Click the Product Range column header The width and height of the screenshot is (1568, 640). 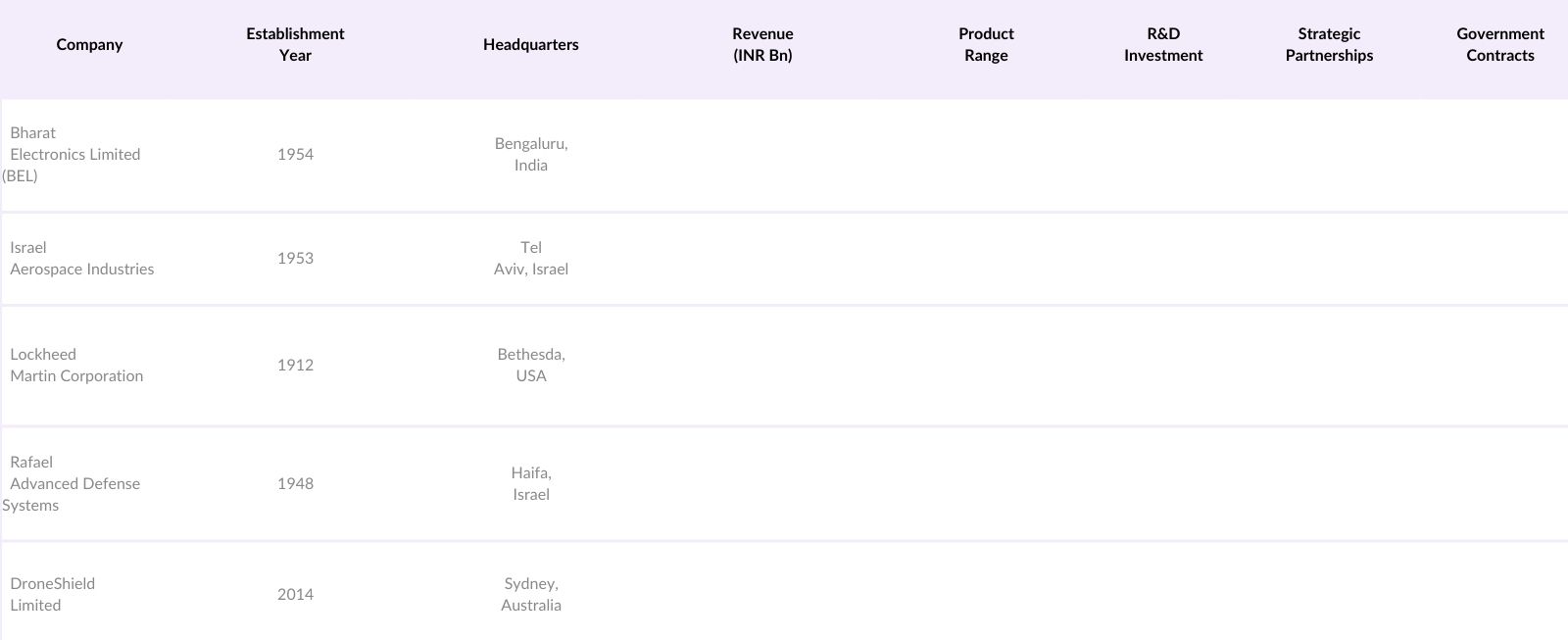986,44
